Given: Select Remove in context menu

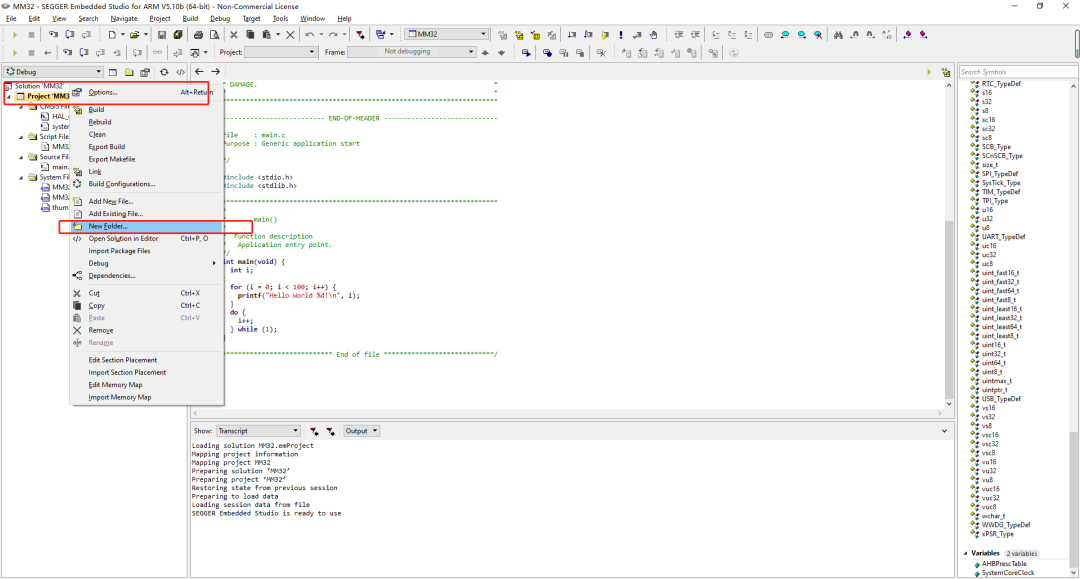Looking at the screenshot, I should coord(147,330).
